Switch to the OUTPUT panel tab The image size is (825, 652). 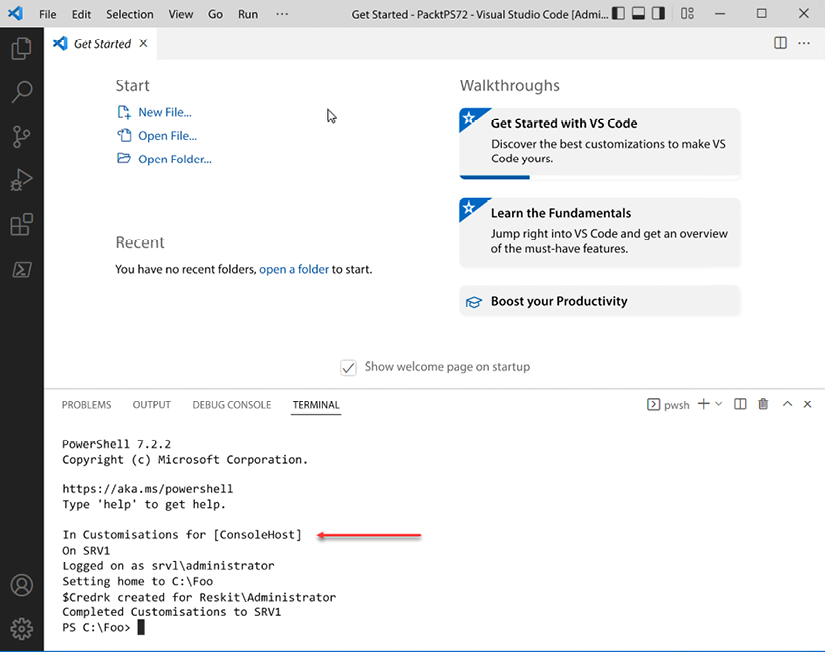[x=152, y=405]
